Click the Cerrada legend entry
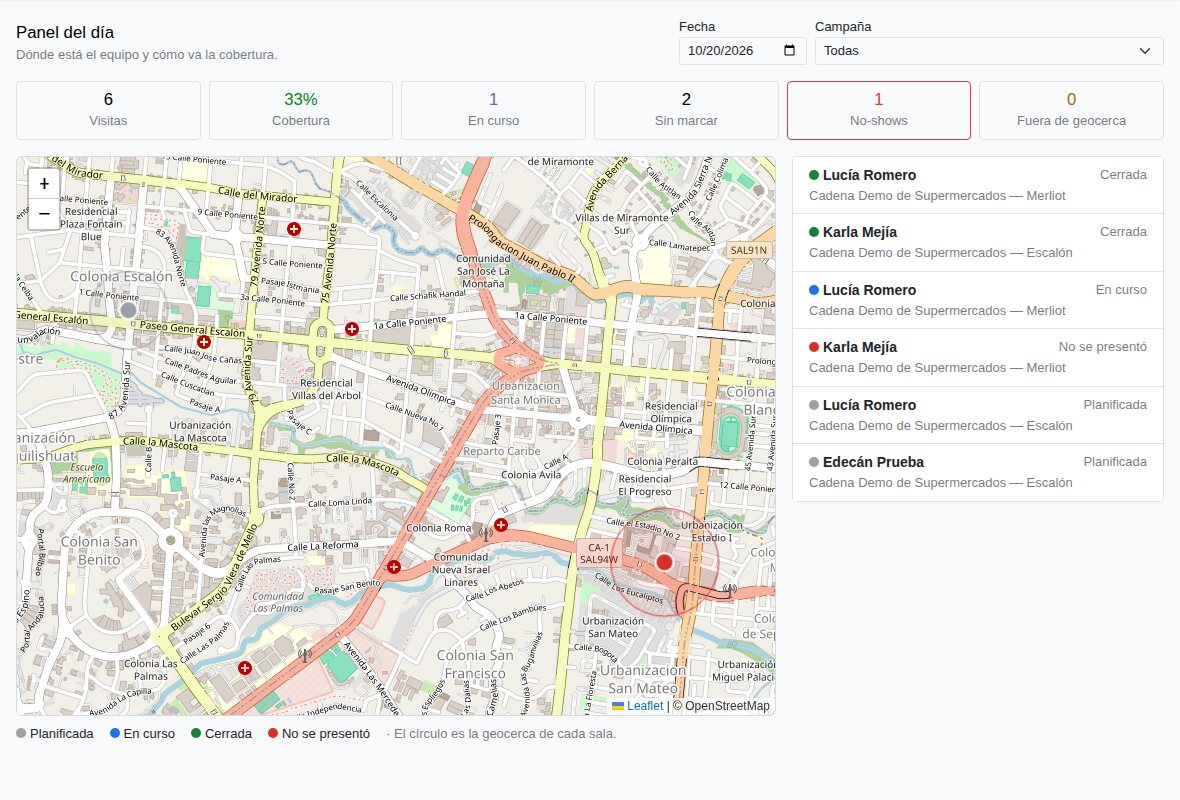The width and height of the screenshot is (1180, 800). tap(221, 734)
